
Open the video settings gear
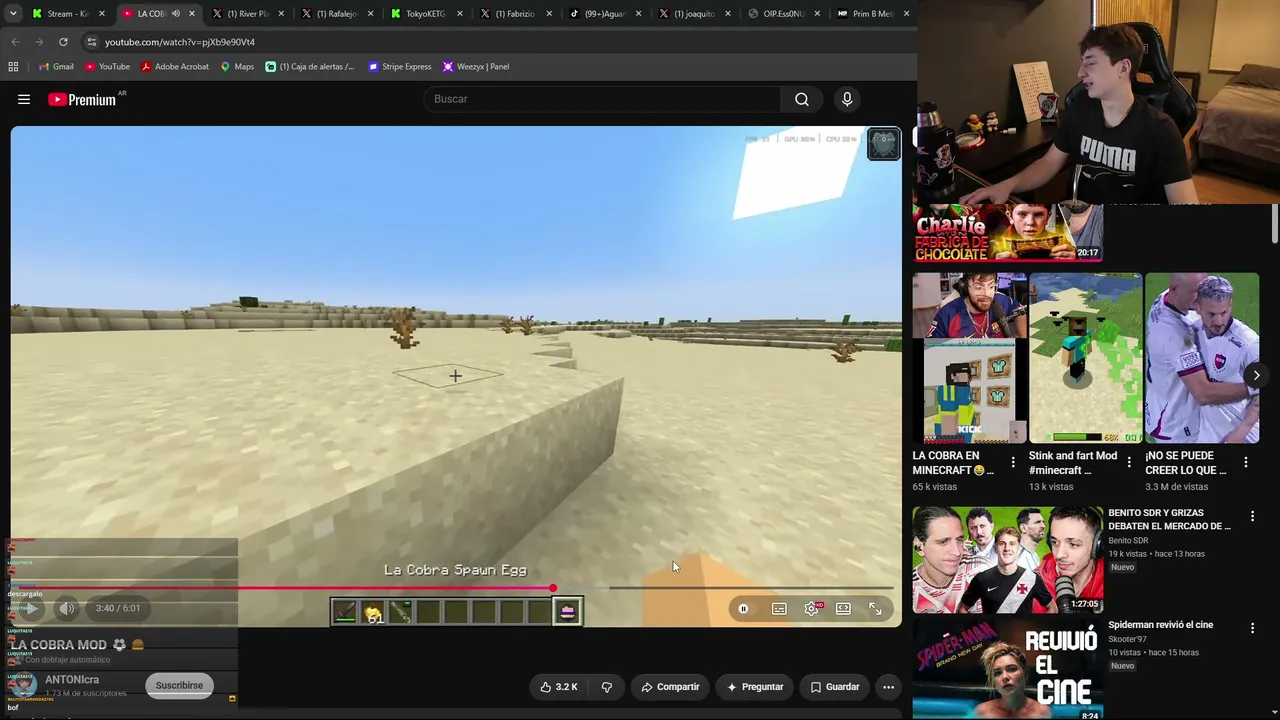811,608
